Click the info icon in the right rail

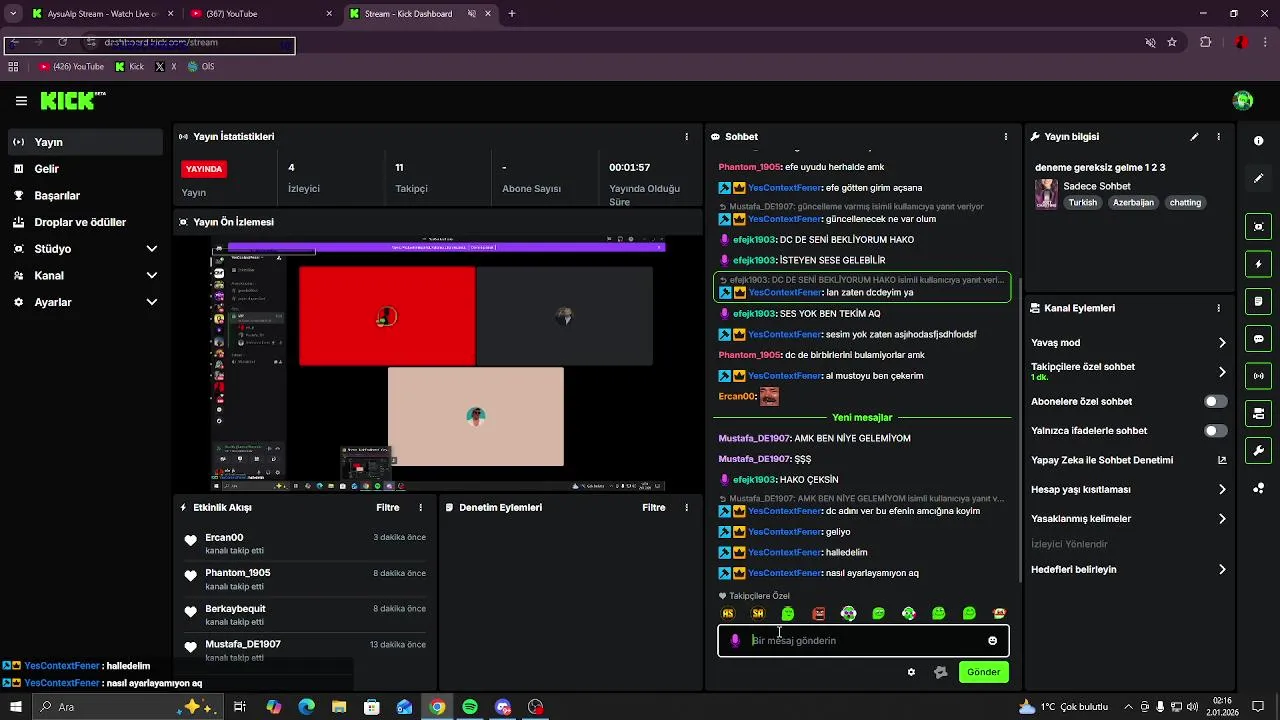[x=1258, y=141]
